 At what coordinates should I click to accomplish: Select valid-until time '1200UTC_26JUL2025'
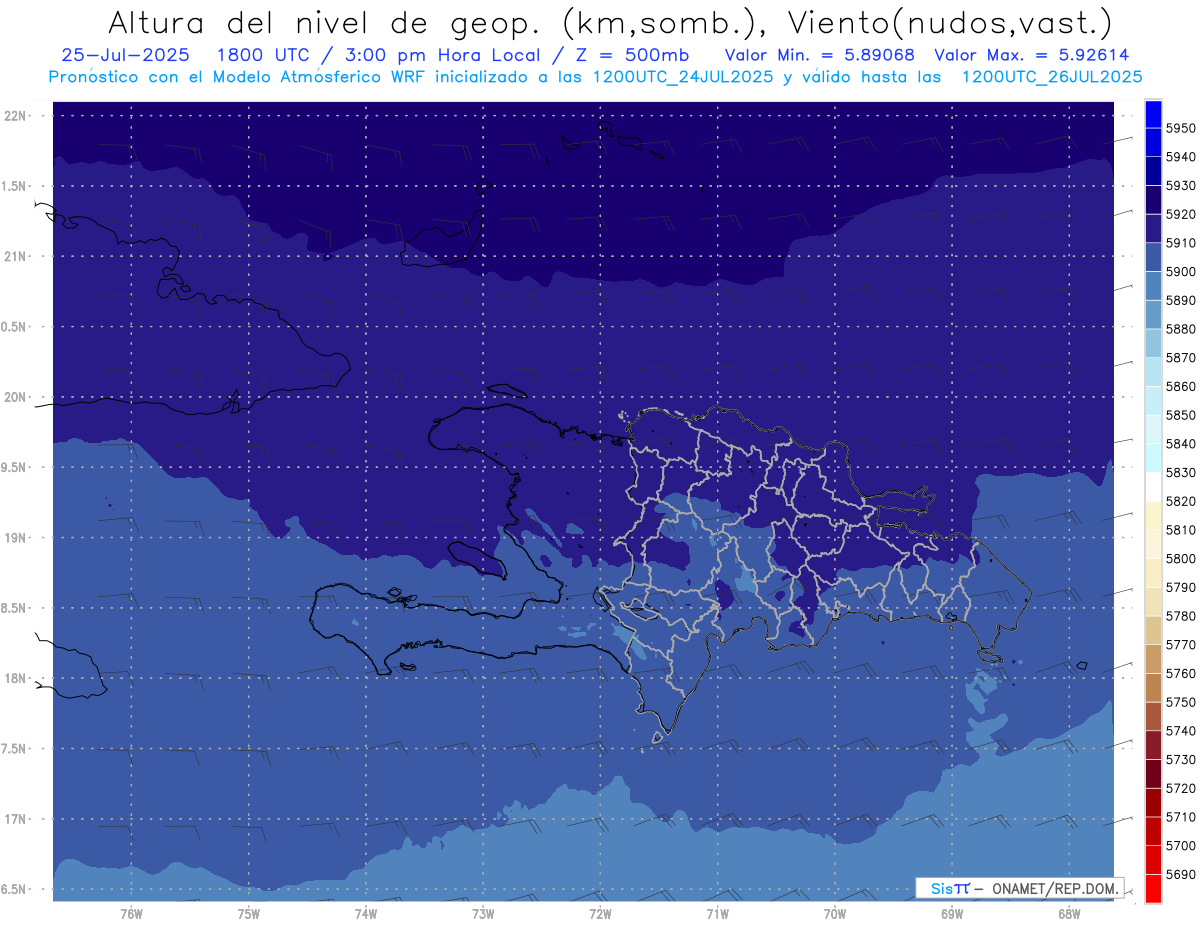pos(1052,76)
